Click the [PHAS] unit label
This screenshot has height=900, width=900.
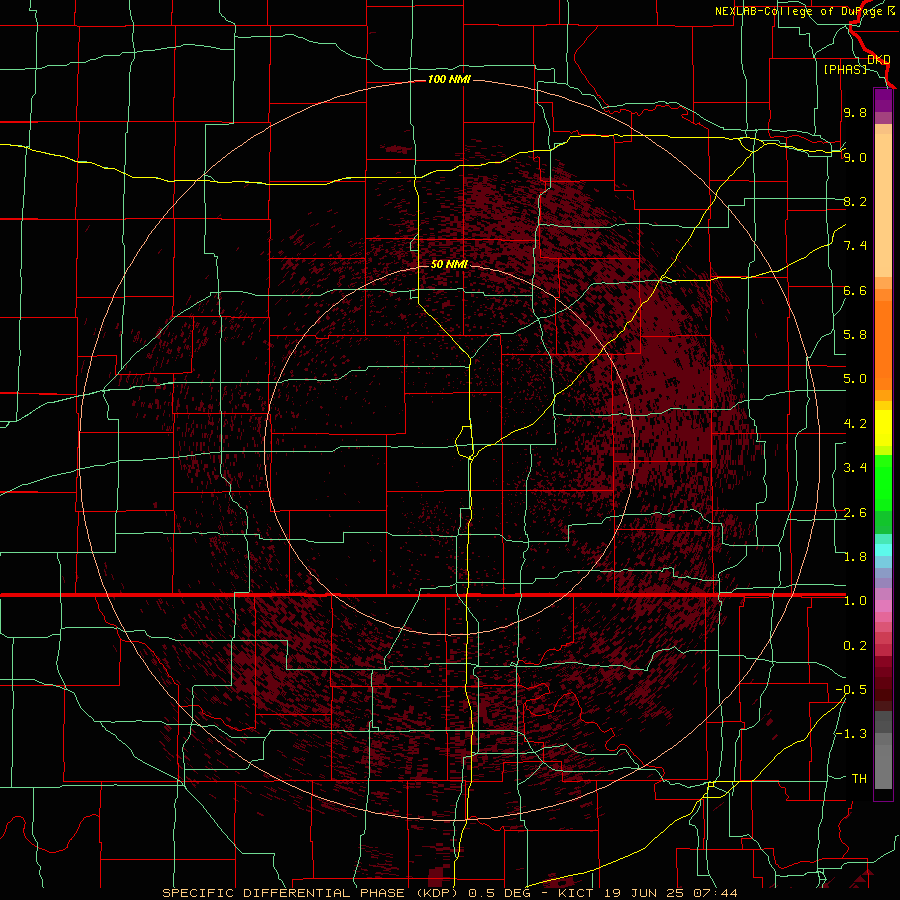click(x=845, y=69)
